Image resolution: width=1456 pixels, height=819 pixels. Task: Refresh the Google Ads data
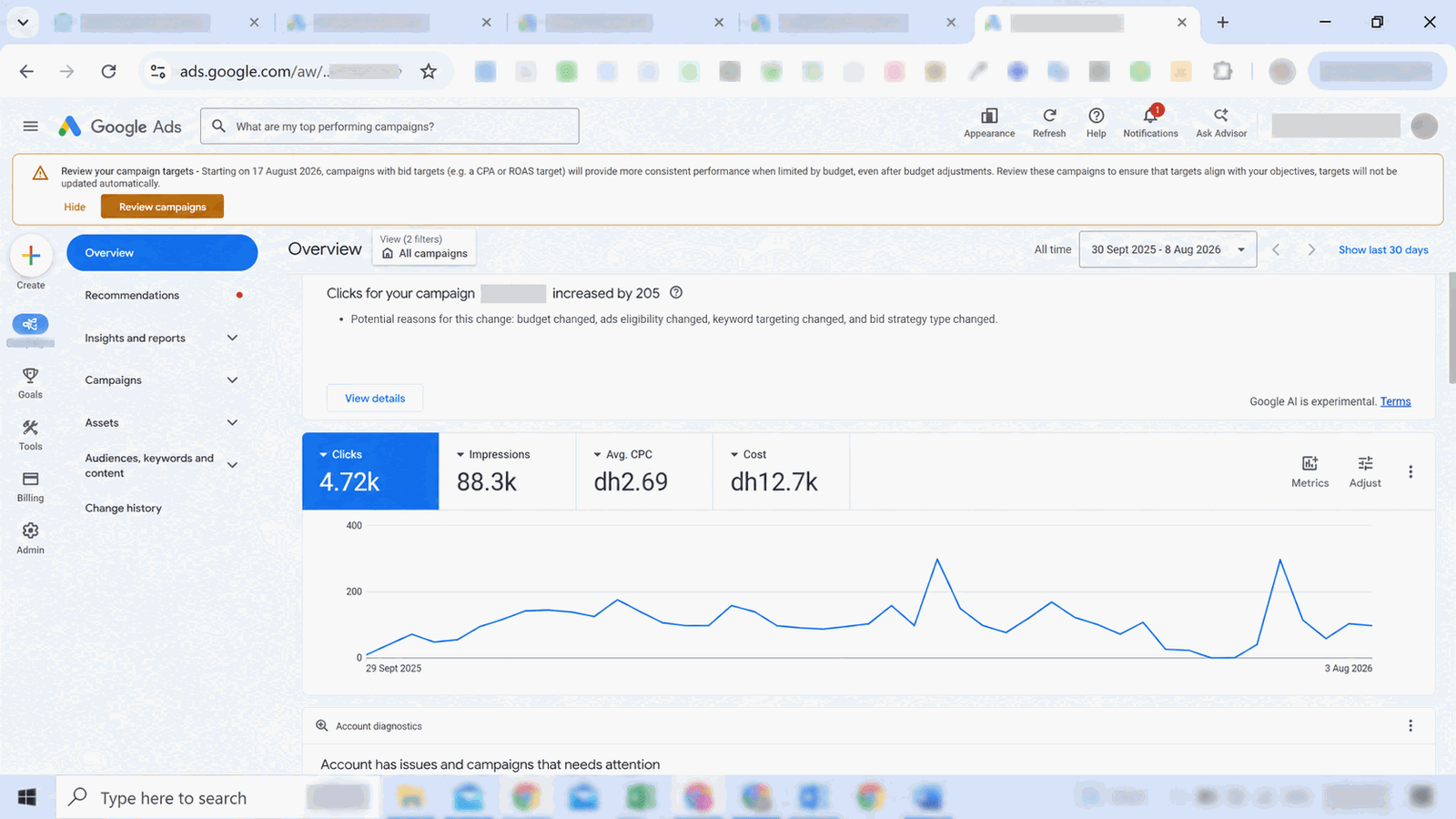(x=1049, y=123)
